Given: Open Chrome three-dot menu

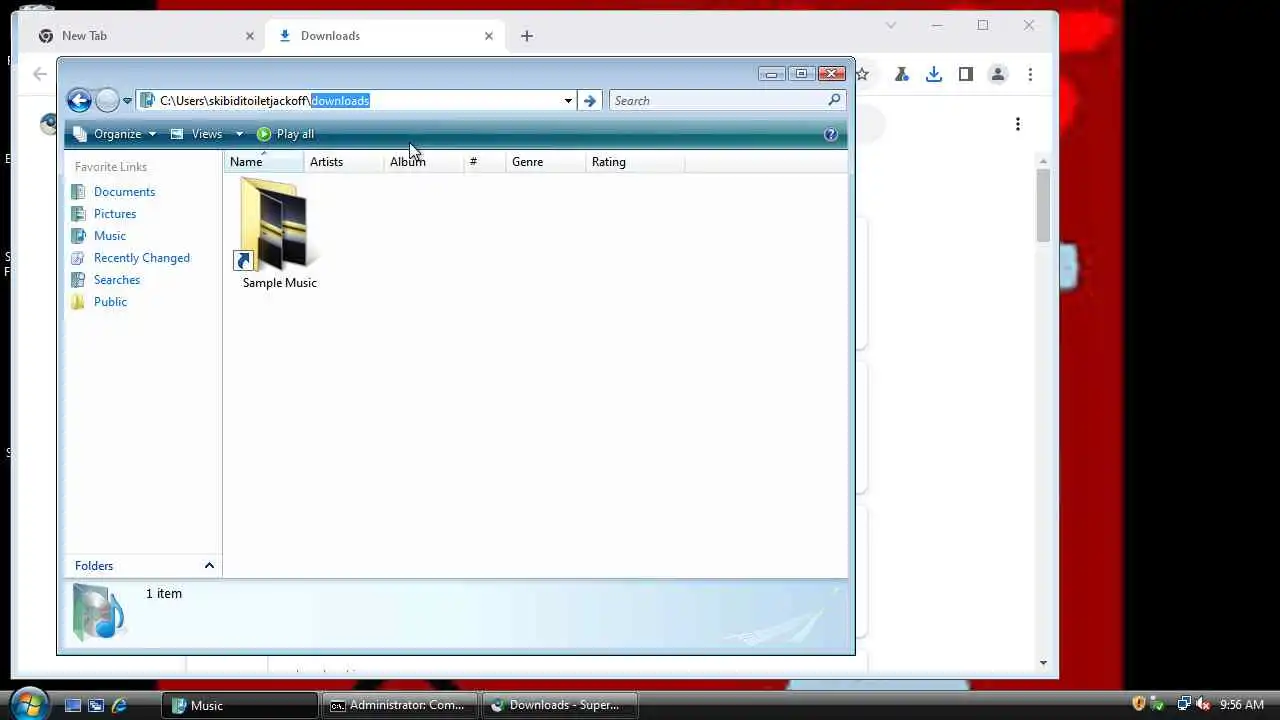Looking at the screenshot, I should pyautogui.click(x=1031, y=74).
